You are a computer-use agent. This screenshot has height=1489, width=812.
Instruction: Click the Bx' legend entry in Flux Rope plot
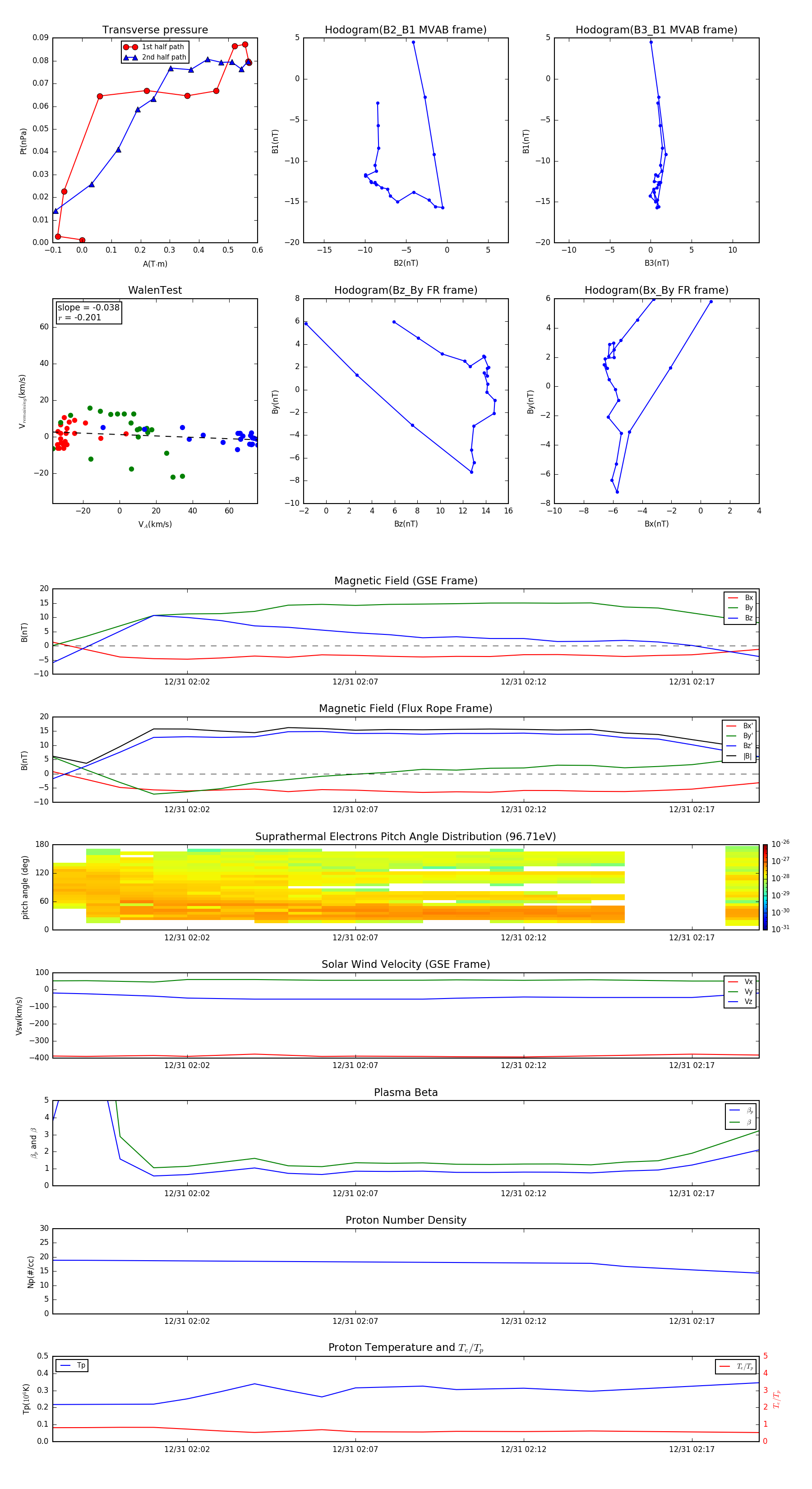point(740,726)
